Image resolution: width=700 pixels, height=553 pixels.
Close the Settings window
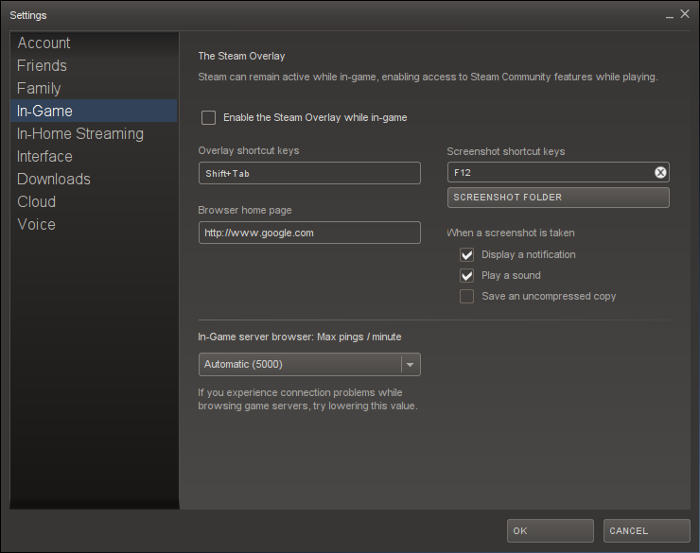coord(685,14)
